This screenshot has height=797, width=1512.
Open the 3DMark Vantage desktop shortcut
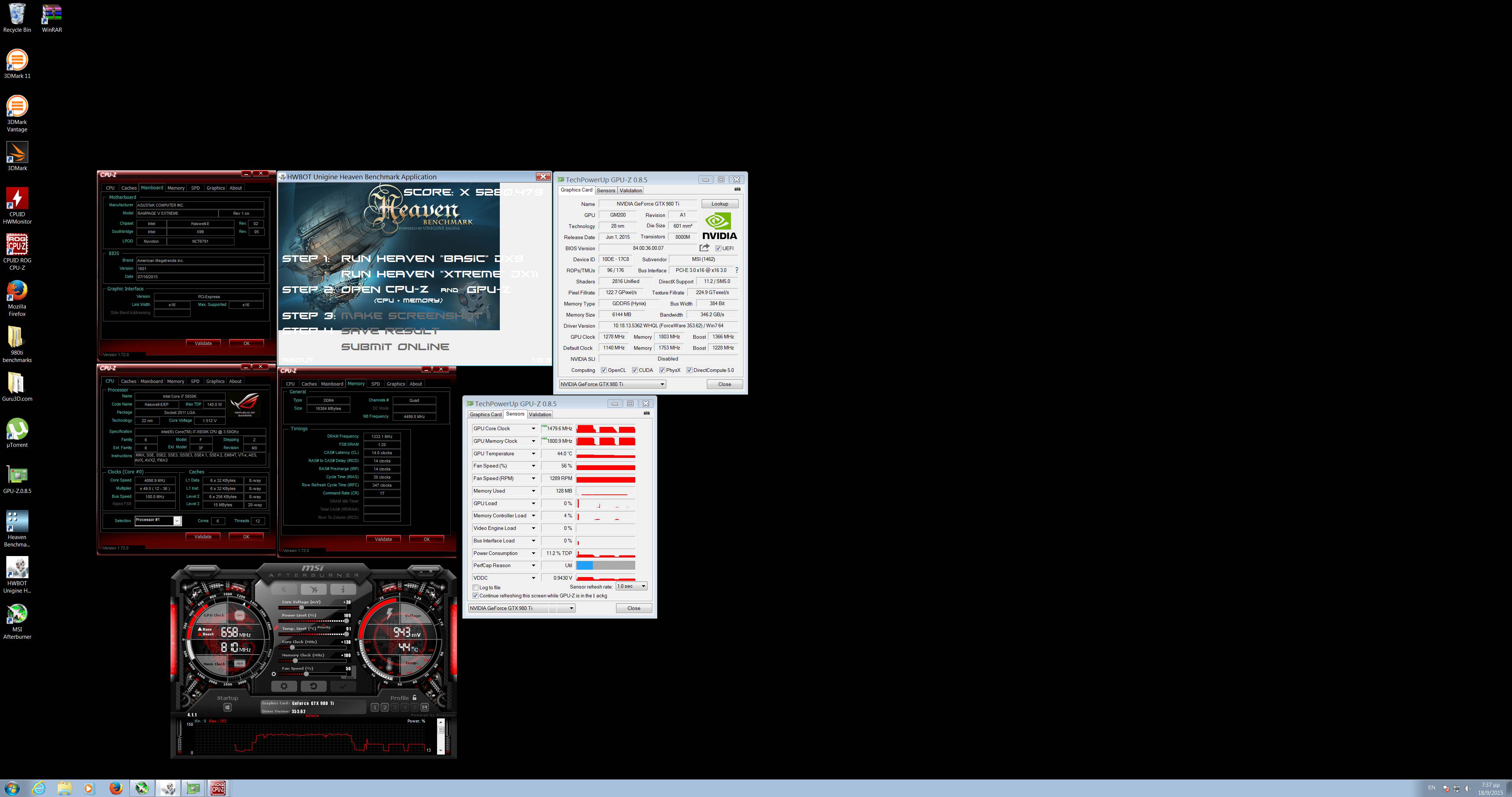(x=17, y=114)
